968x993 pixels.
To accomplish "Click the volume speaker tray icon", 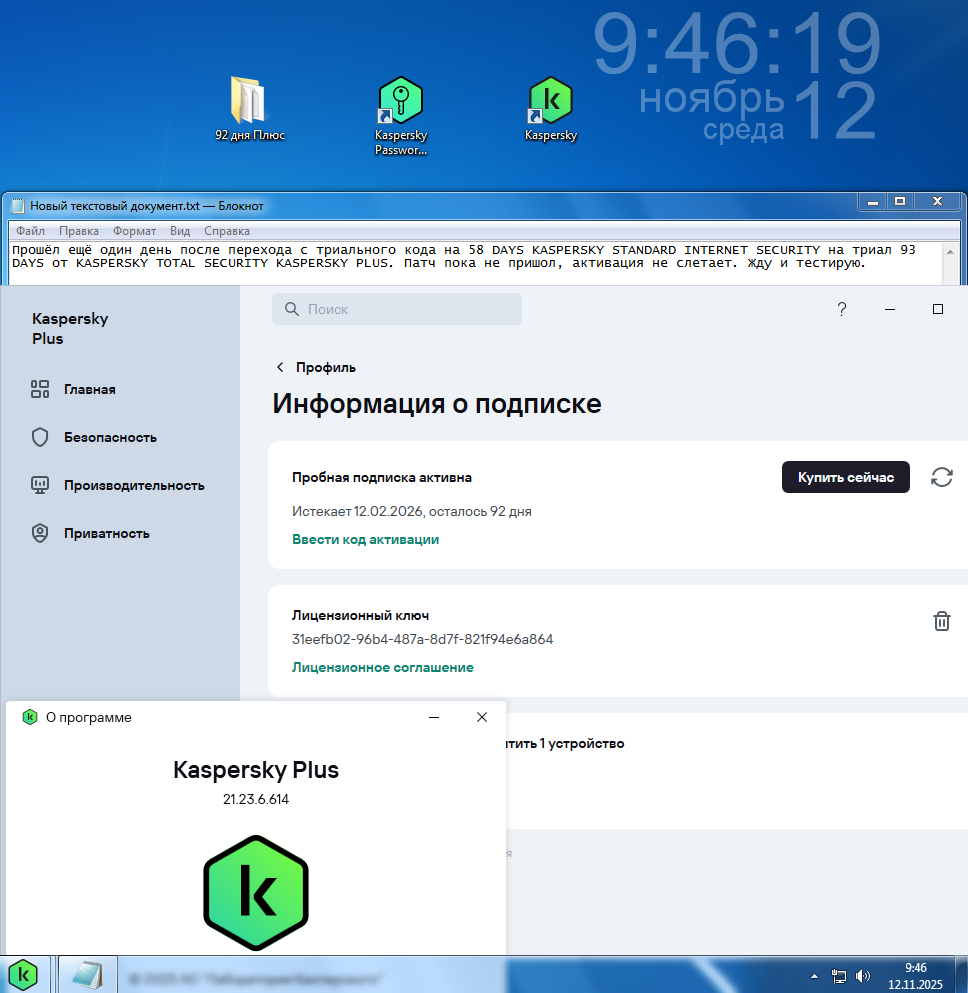I will tap(862, 976).
